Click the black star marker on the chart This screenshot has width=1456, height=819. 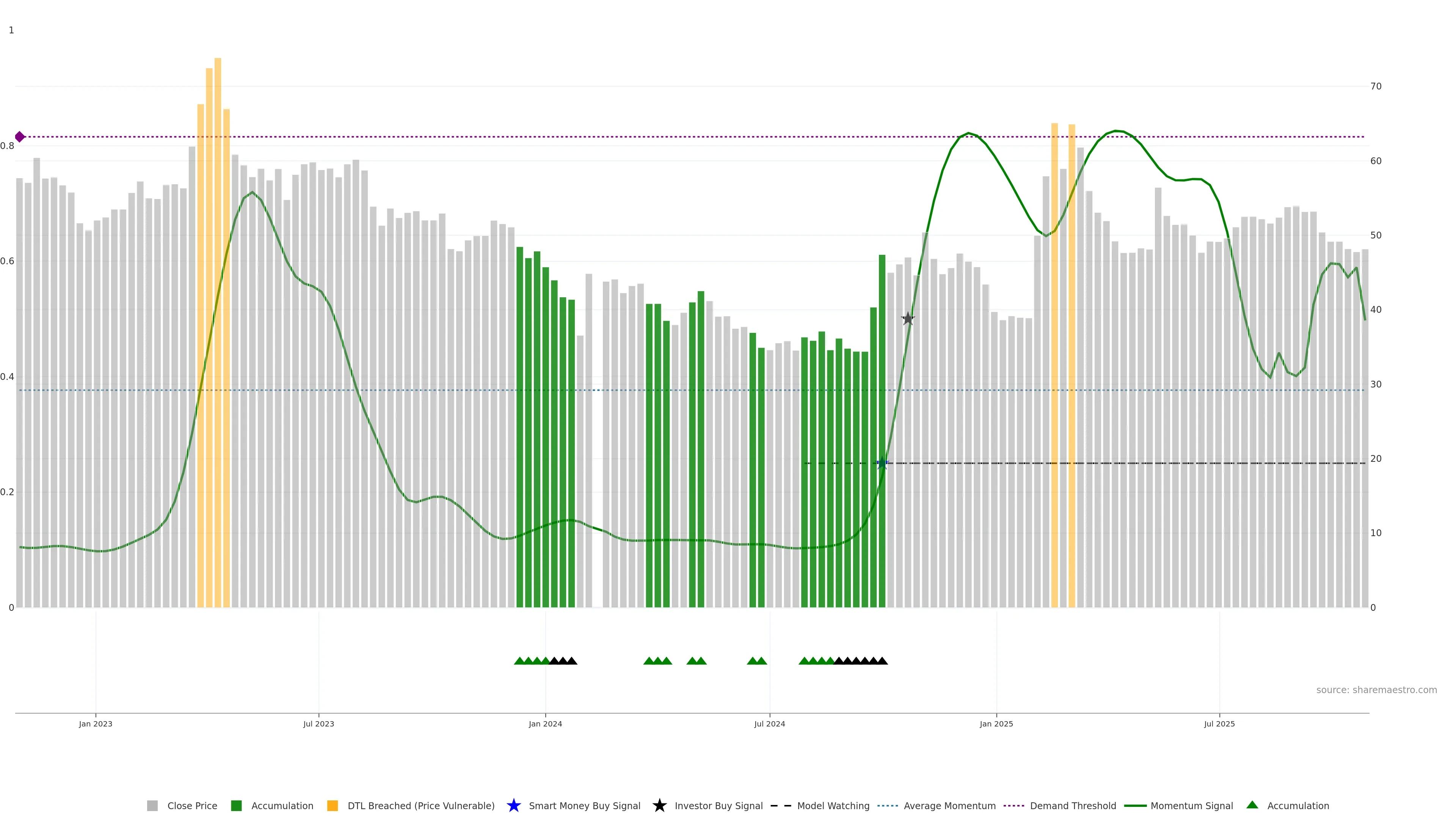(908, 319)
